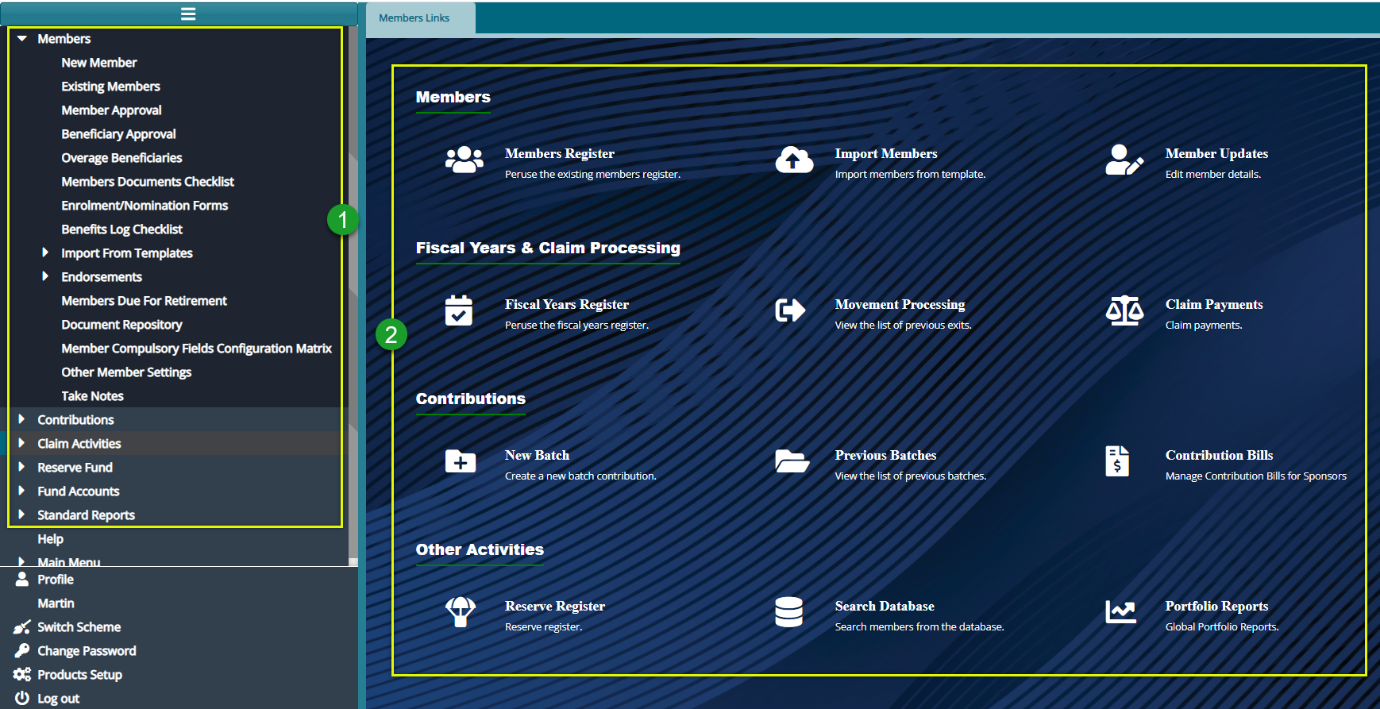Click the Member Updates user-edit icon
1380x709 pixels.
1124,160
